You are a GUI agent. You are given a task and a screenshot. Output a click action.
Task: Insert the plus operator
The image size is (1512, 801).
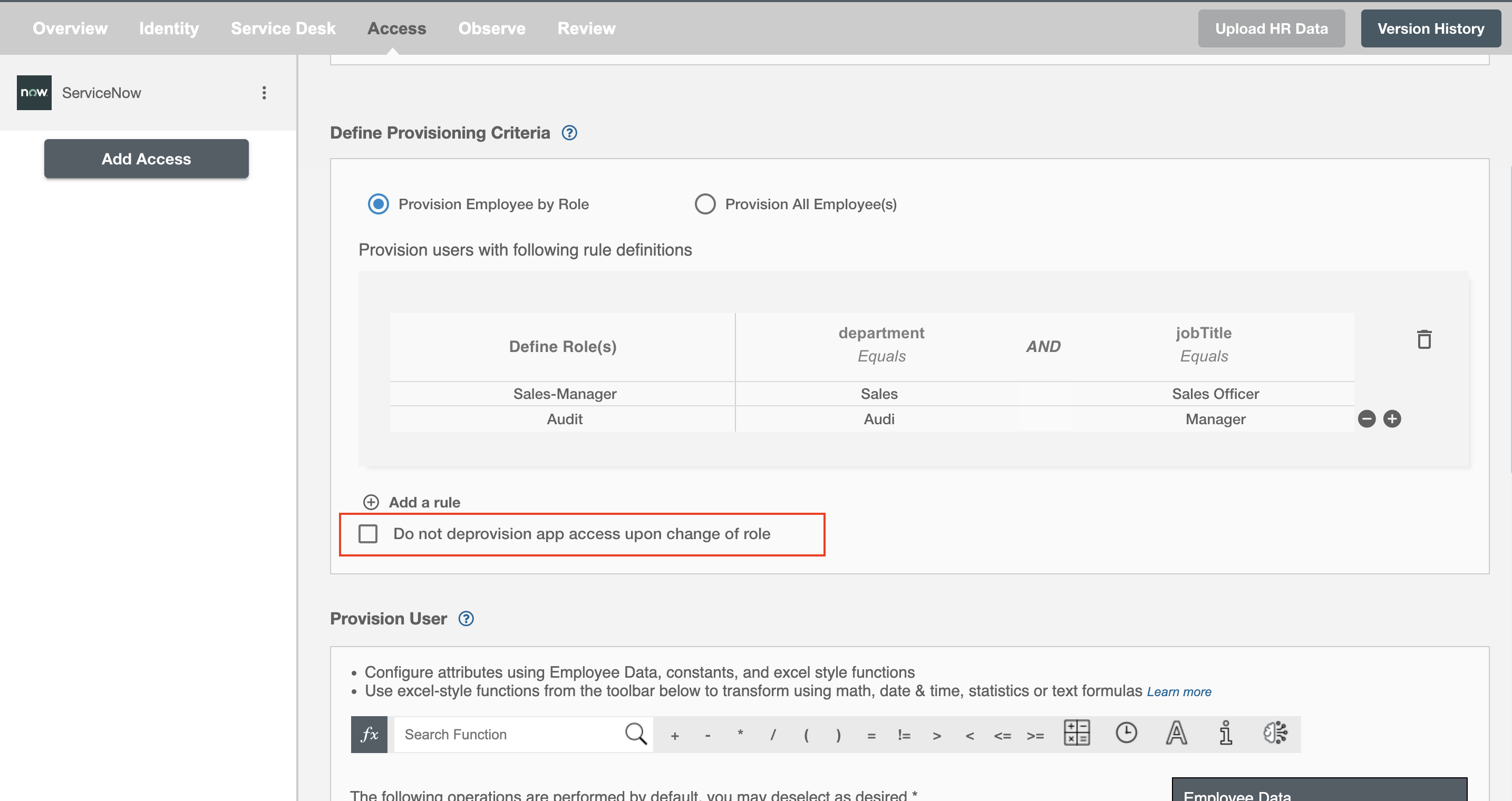pyautogui.click(x=675, y=735)
